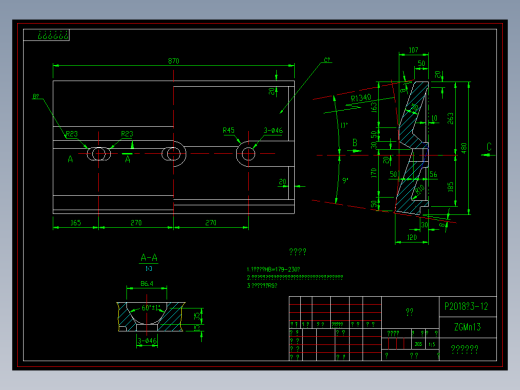Select the 3-ø46 callout under section view
Screen dimensions: 520x390
(x=147, y=341)
